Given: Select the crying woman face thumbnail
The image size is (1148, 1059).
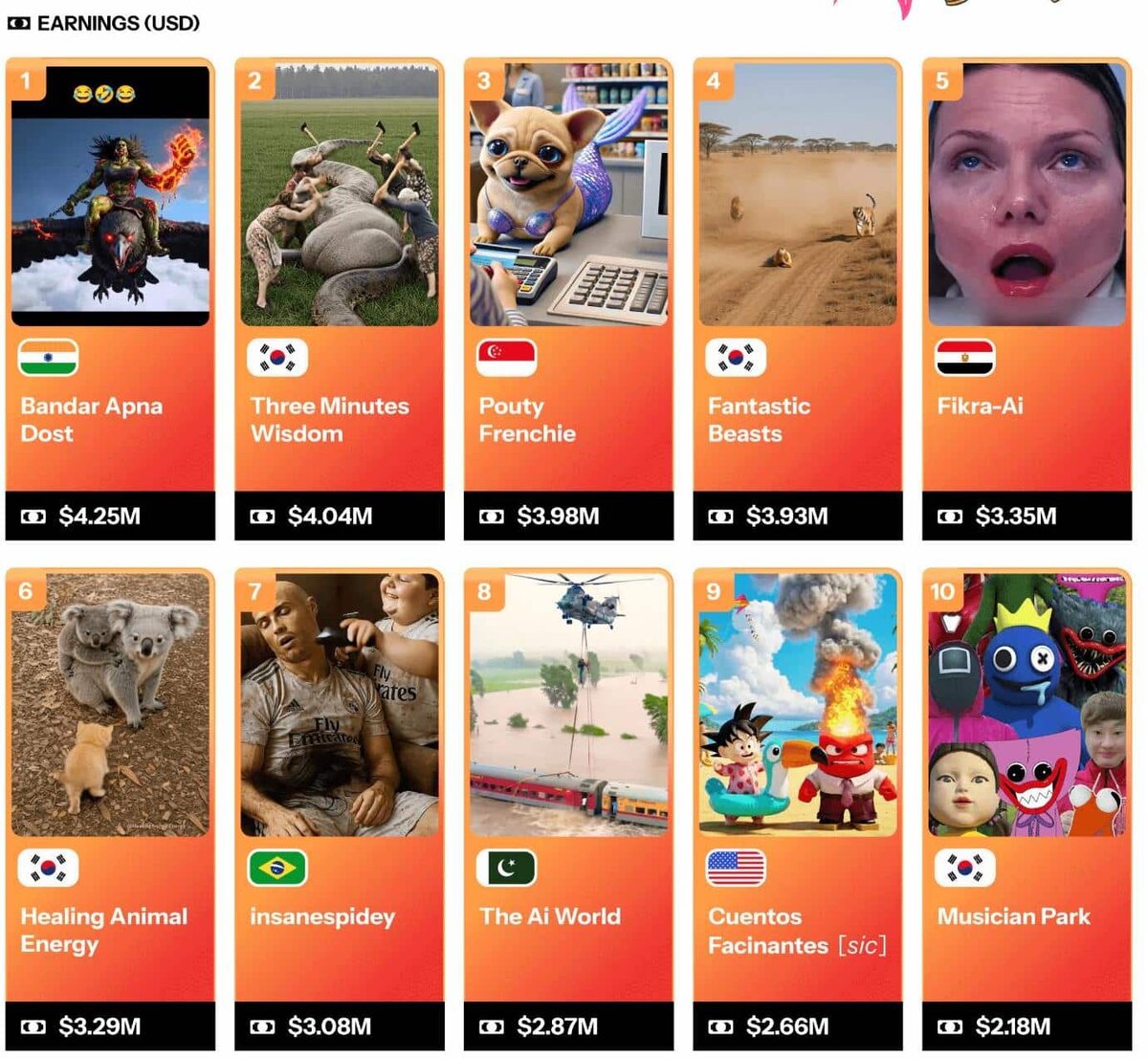Looking at the screenshot, I should (1027, 195).
